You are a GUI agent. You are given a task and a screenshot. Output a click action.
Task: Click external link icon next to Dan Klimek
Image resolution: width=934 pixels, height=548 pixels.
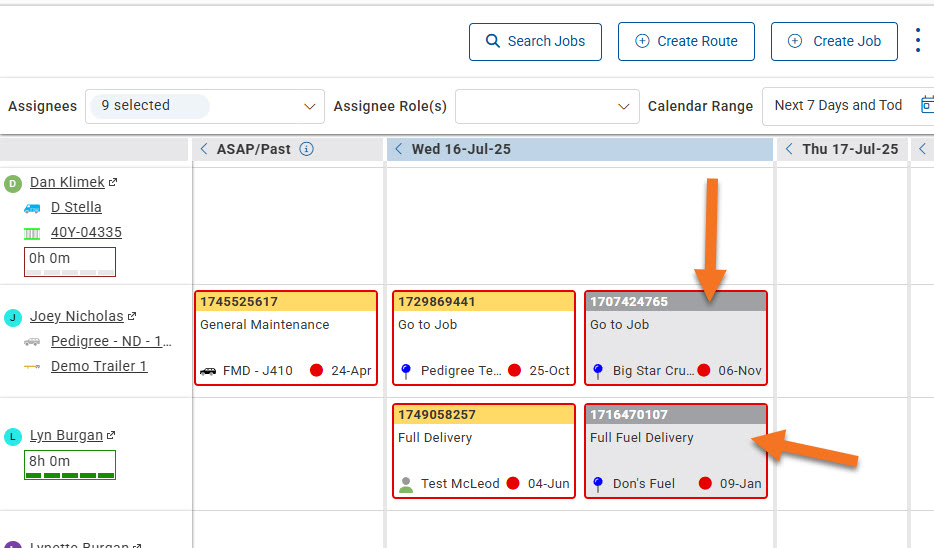tap(113, 182)
